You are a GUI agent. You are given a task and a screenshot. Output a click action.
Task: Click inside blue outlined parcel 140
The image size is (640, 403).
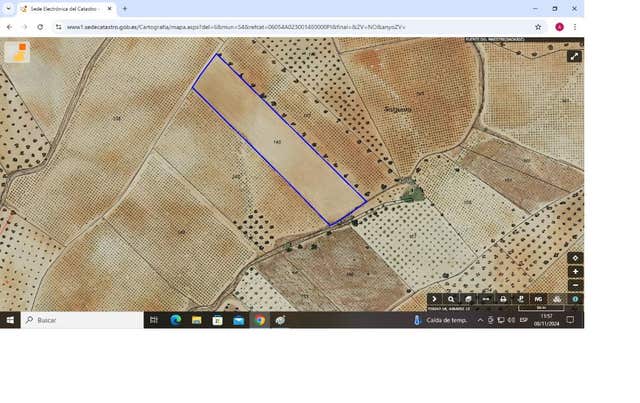(278, 142)
